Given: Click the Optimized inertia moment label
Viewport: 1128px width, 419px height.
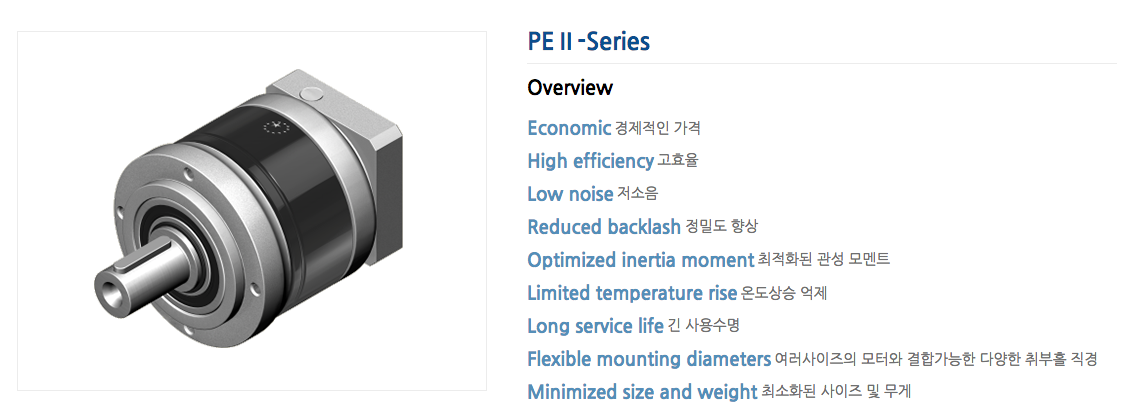Looking at the screenshot, I should tap(640, 260).
